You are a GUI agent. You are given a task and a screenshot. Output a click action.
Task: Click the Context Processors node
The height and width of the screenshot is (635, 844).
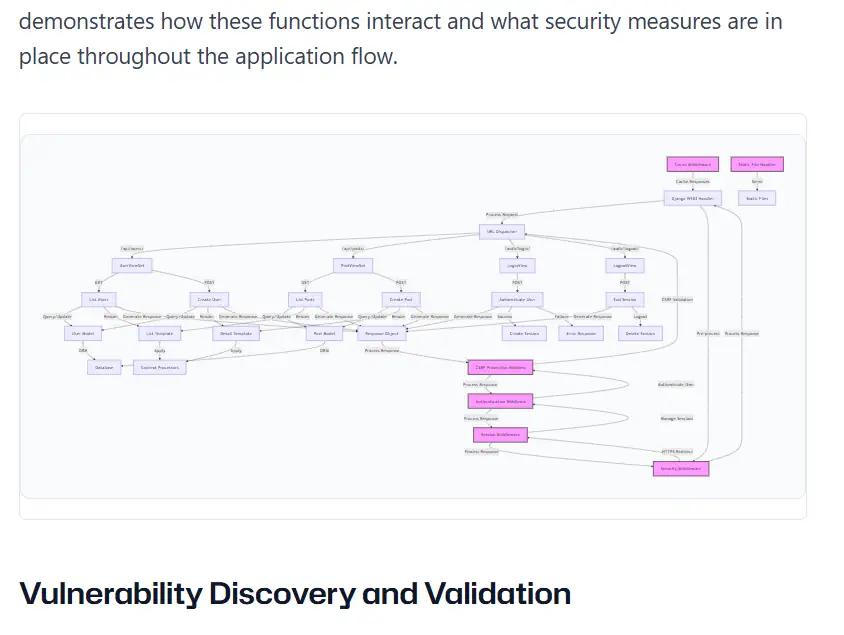[x=160, y=367]
